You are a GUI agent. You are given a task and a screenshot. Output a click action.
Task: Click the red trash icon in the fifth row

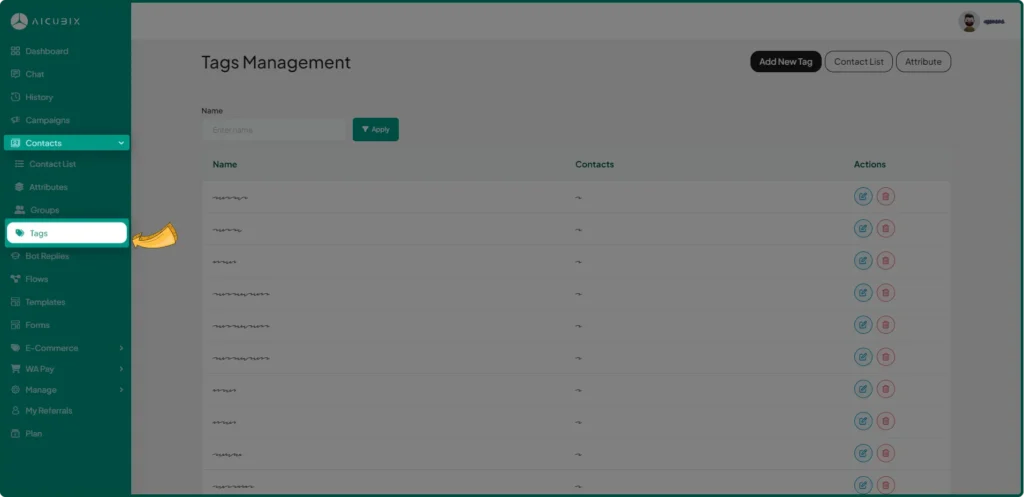click(x=885, y=325)
